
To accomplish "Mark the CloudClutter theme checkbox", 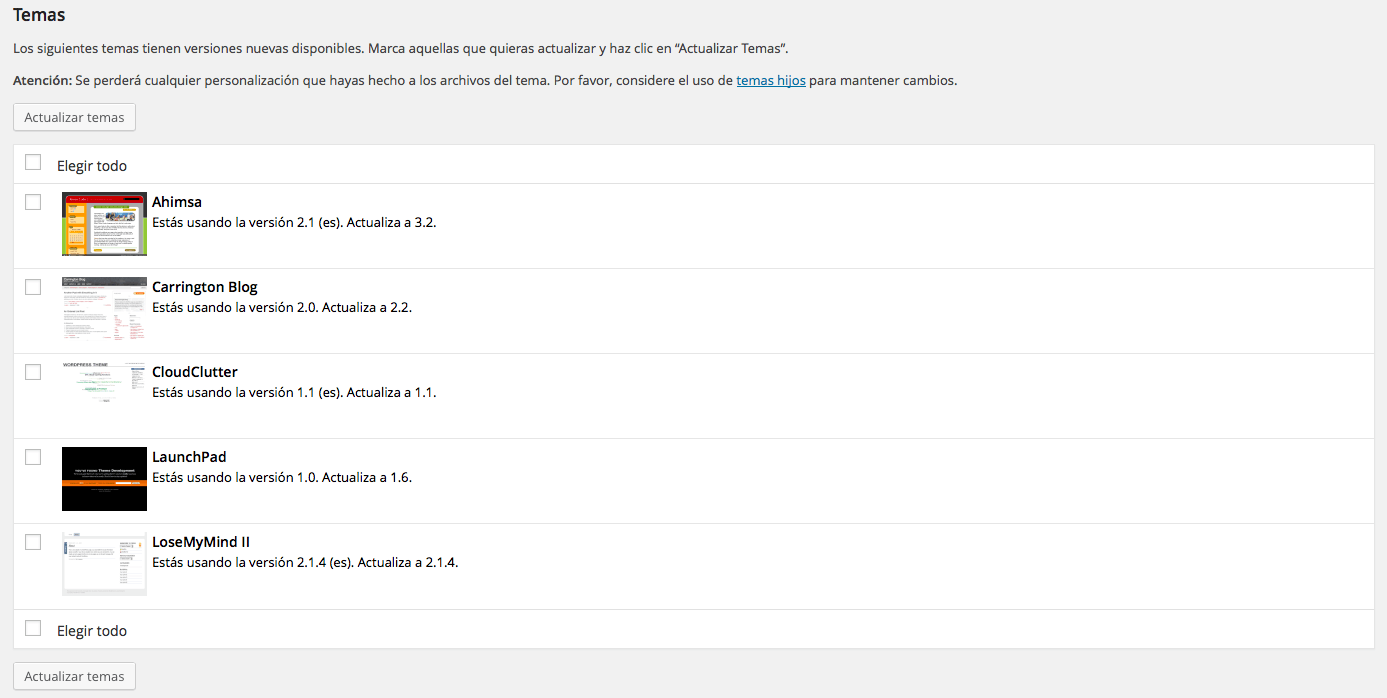I will click(33, 372).
